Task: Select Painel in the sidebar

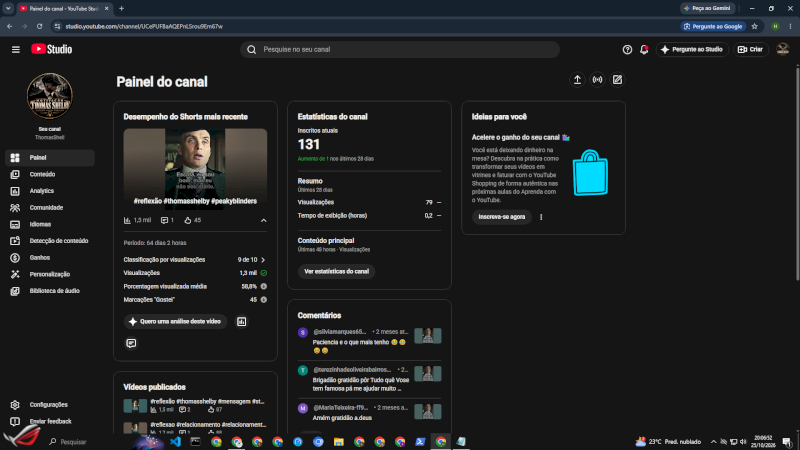Action: [50, 158]
